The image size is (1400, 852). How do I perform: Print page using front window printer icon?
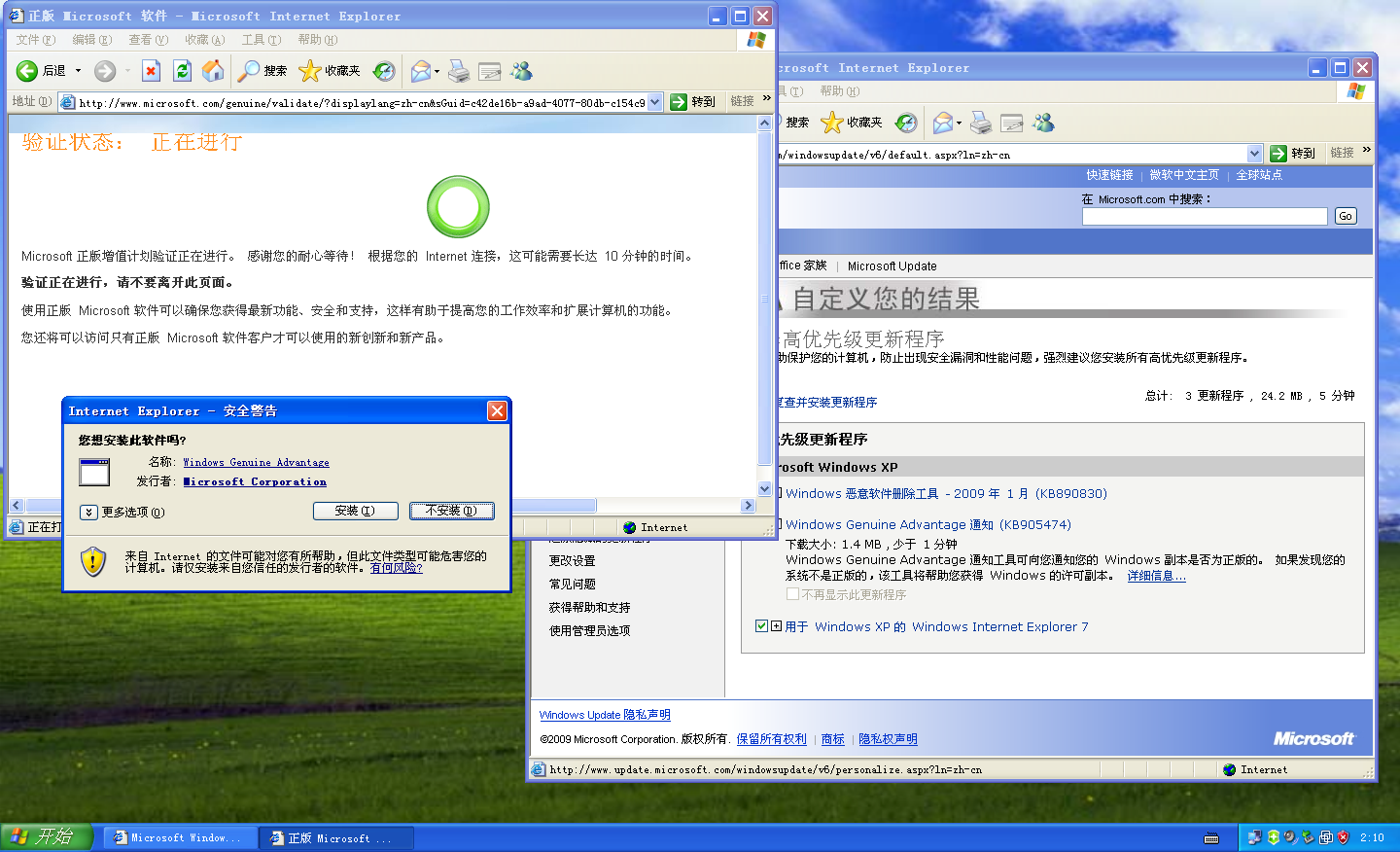459,71
